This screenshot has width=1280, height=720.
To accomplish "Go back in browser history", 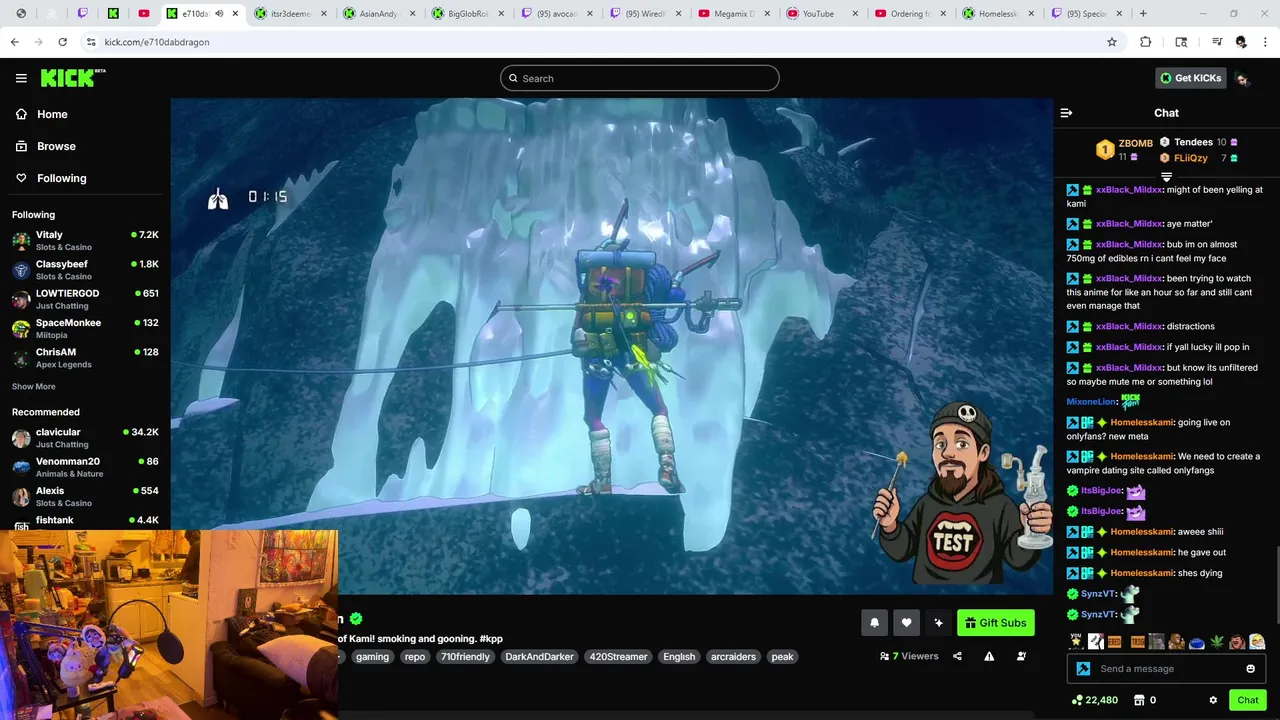I will coord(14,42).
